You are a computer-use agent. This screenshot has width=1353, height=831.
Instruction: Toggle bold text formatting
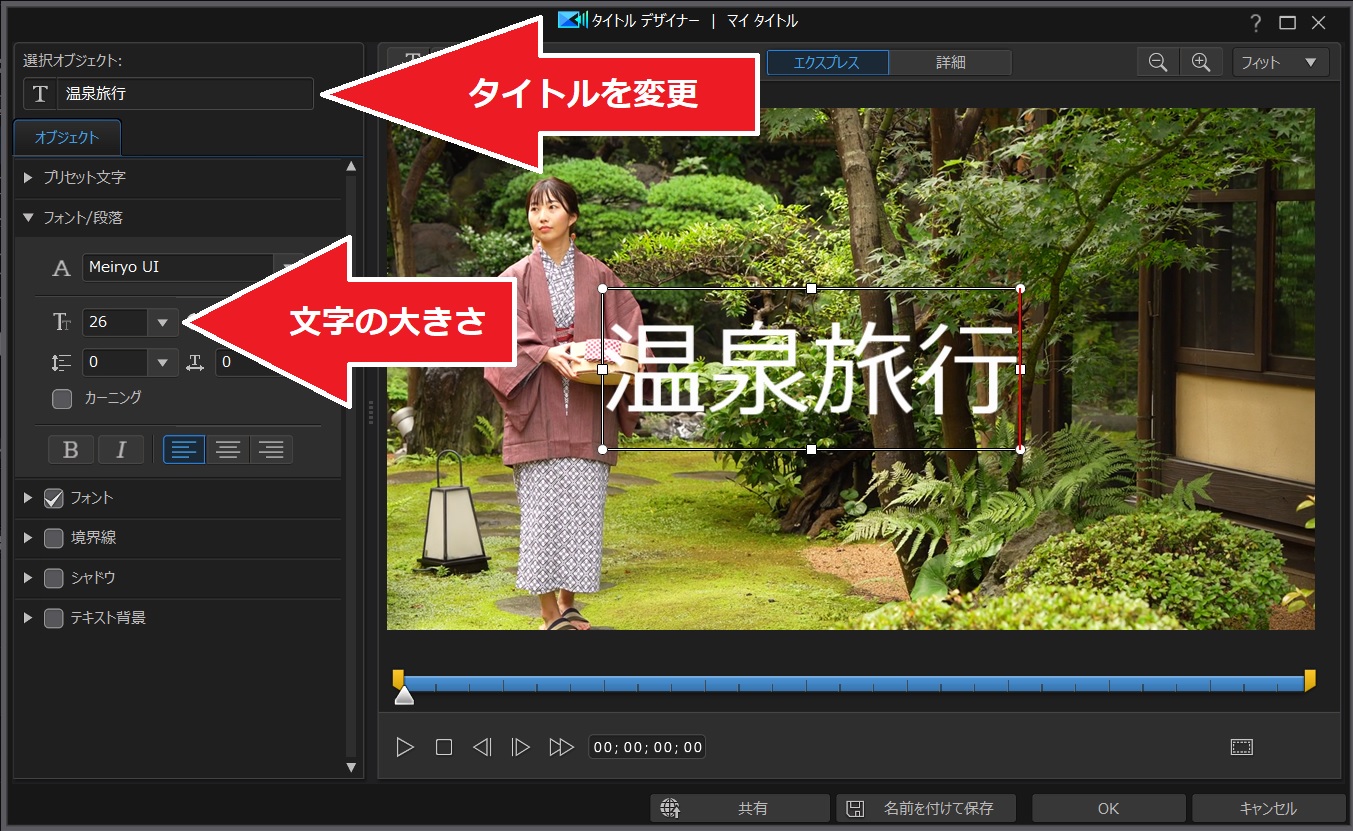70,448
